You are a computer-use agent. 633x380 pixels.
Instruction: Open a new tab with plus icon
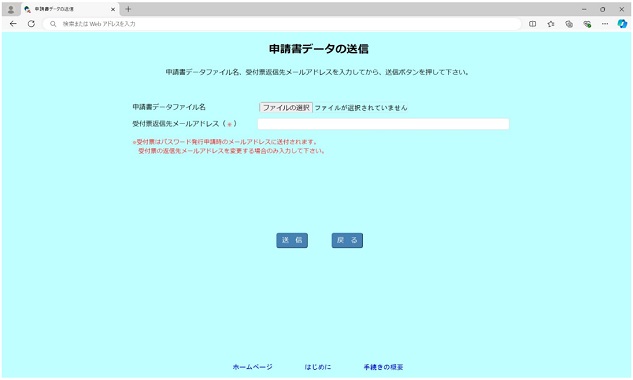[128, 9]
